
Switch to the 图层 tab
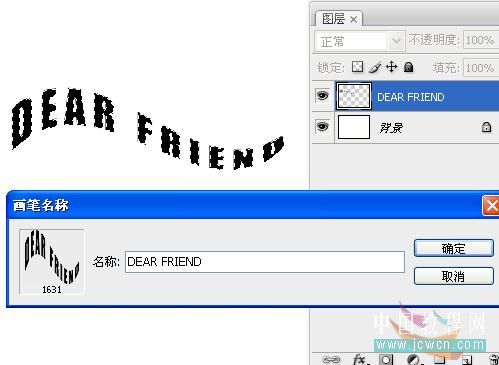coord(333,19)
